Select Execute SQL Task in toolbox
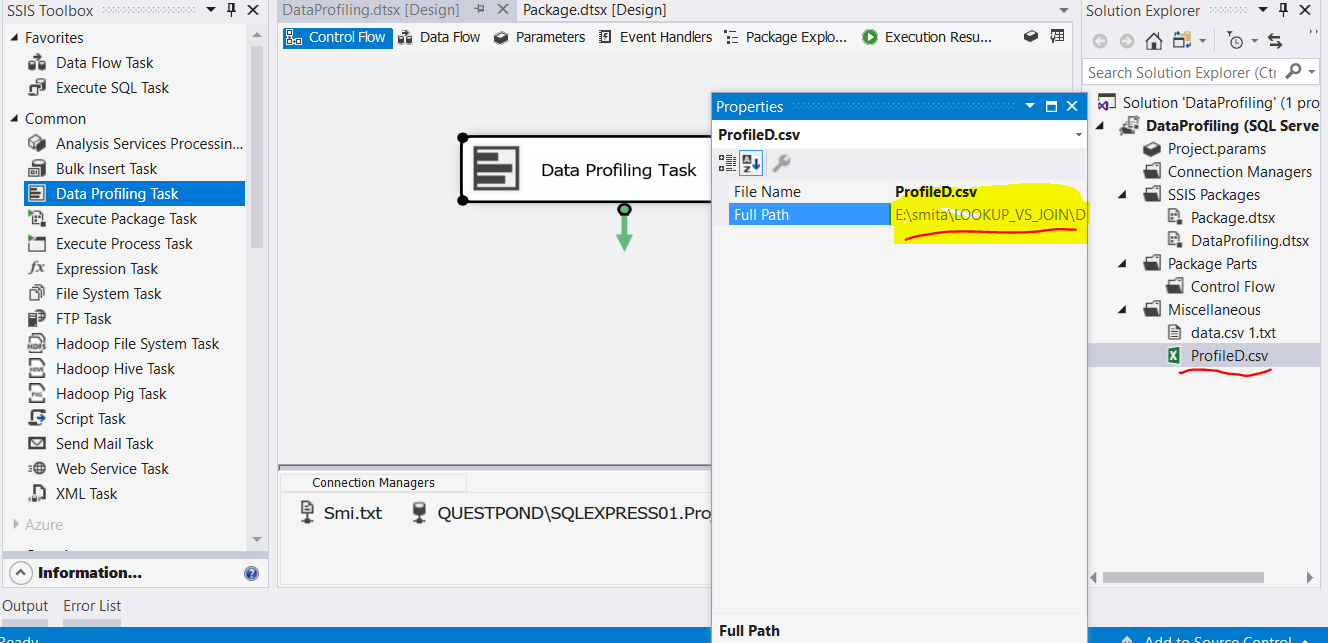 (x=112, y=88)
